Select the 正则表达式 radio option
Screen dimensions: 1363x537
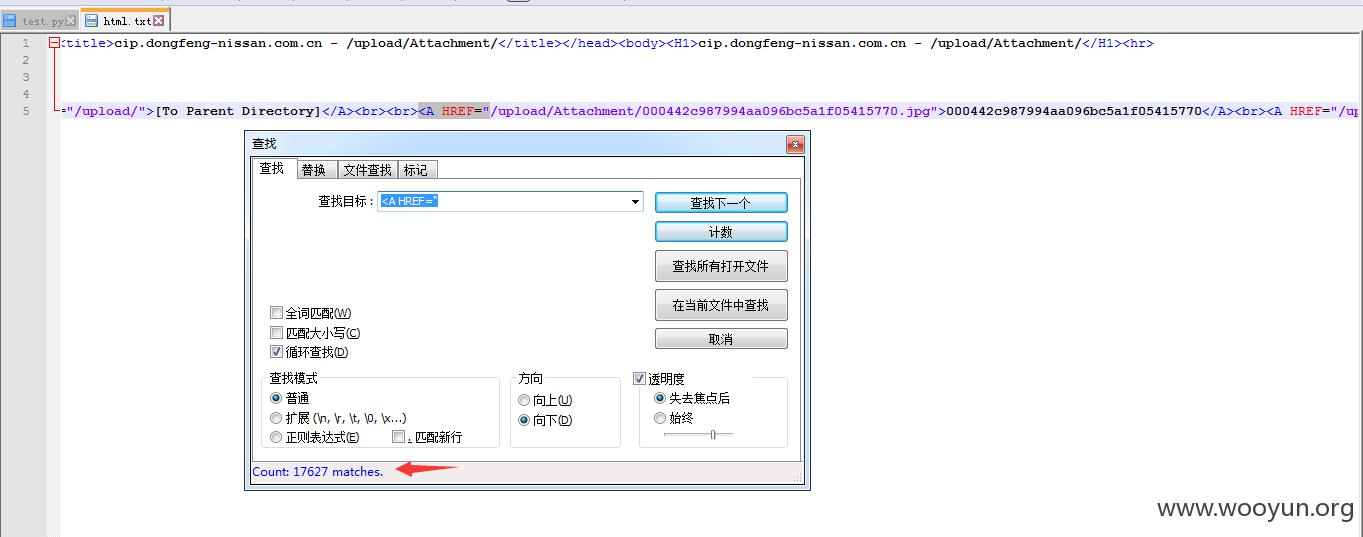pyautogui.click(x=276, y=437)
